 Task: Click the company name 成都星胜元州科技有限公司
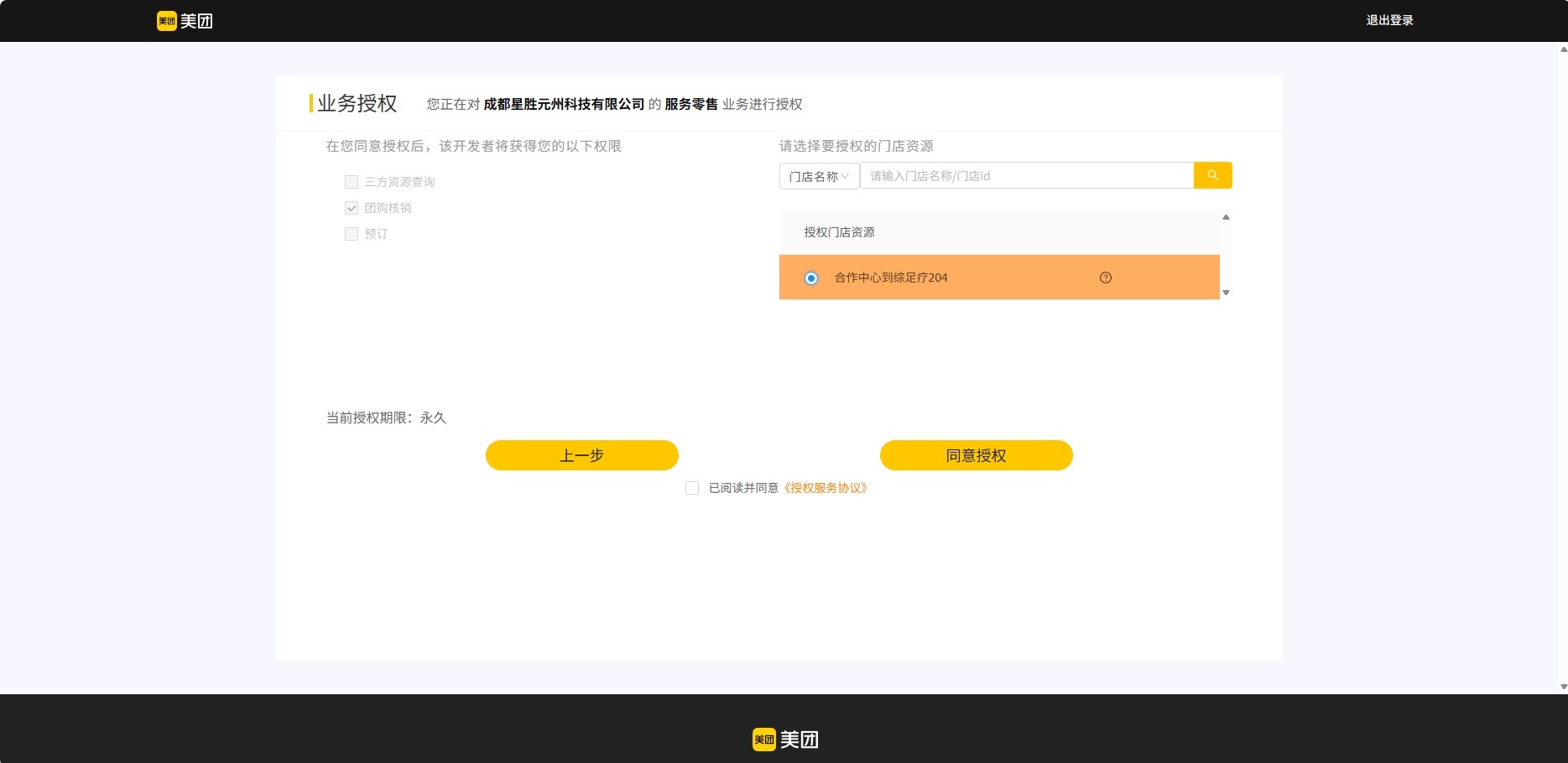pos(564,104)
